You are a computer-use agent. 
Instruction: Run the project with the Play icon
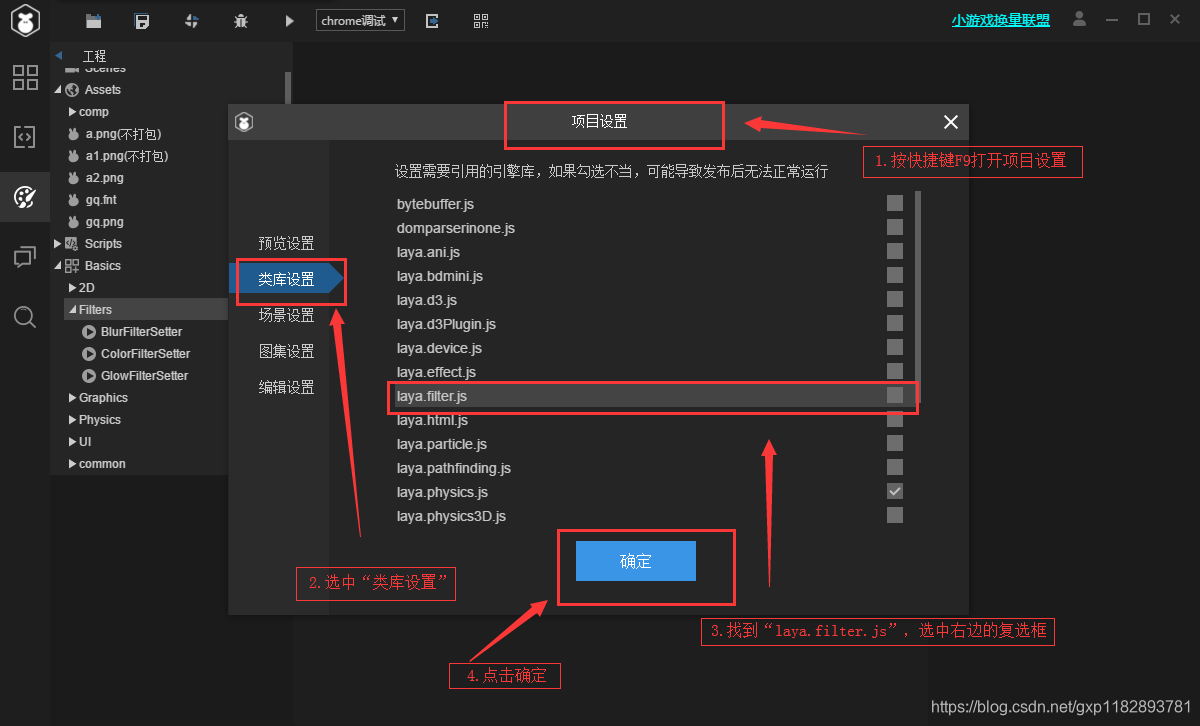click(x=289, y=20)
